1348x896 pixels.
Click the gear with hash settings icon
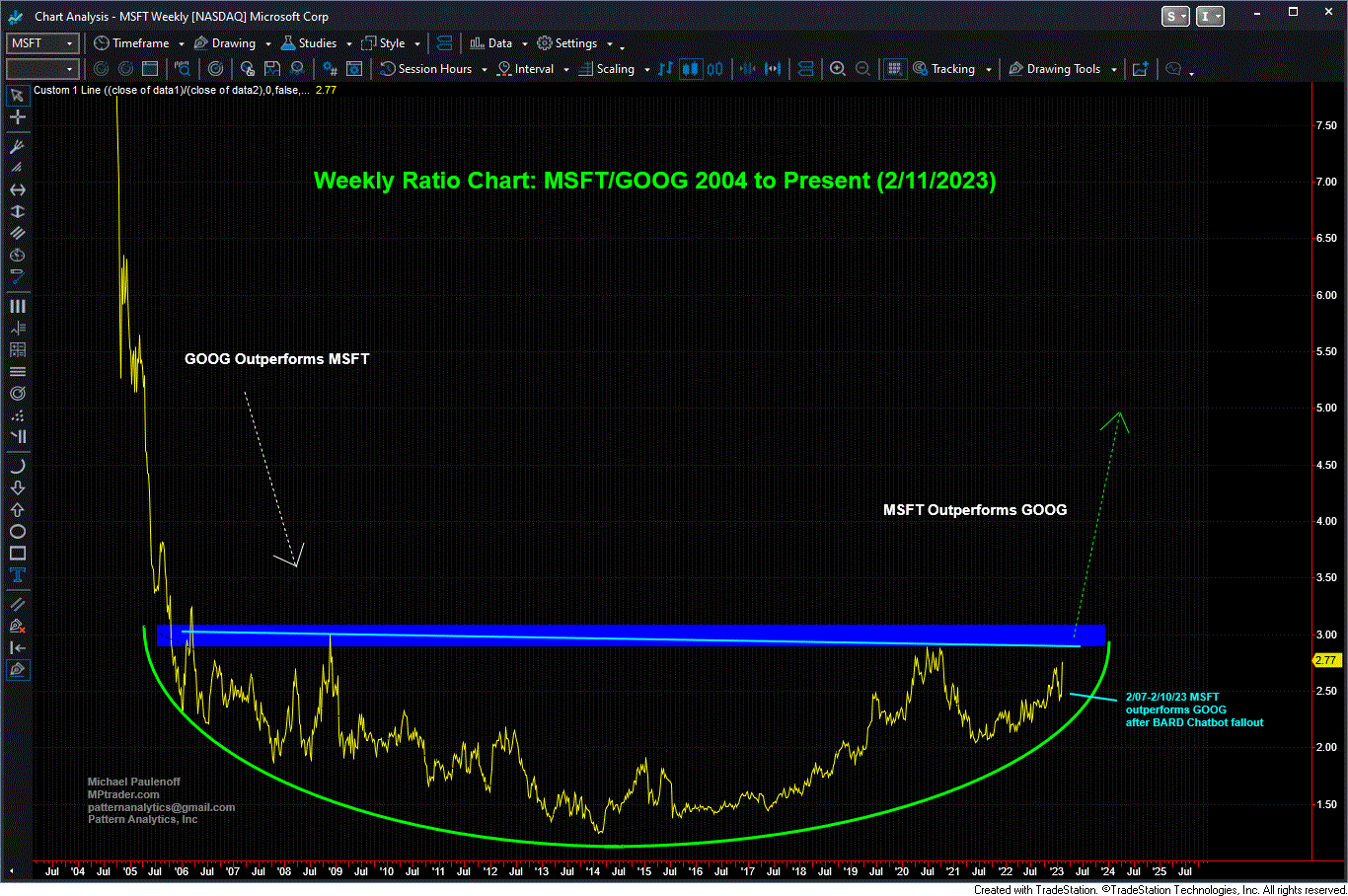[x=330, y=69]
